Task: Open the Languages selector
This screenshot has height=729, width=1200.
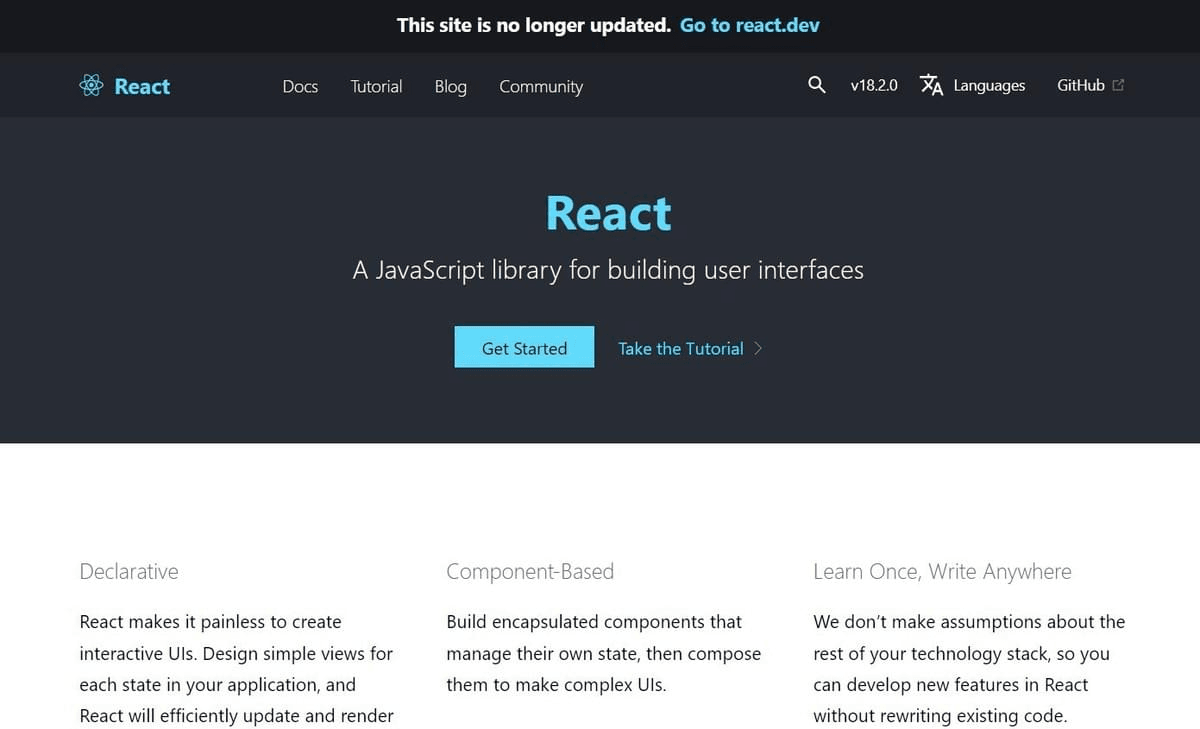Action: [x=988, y=86]
